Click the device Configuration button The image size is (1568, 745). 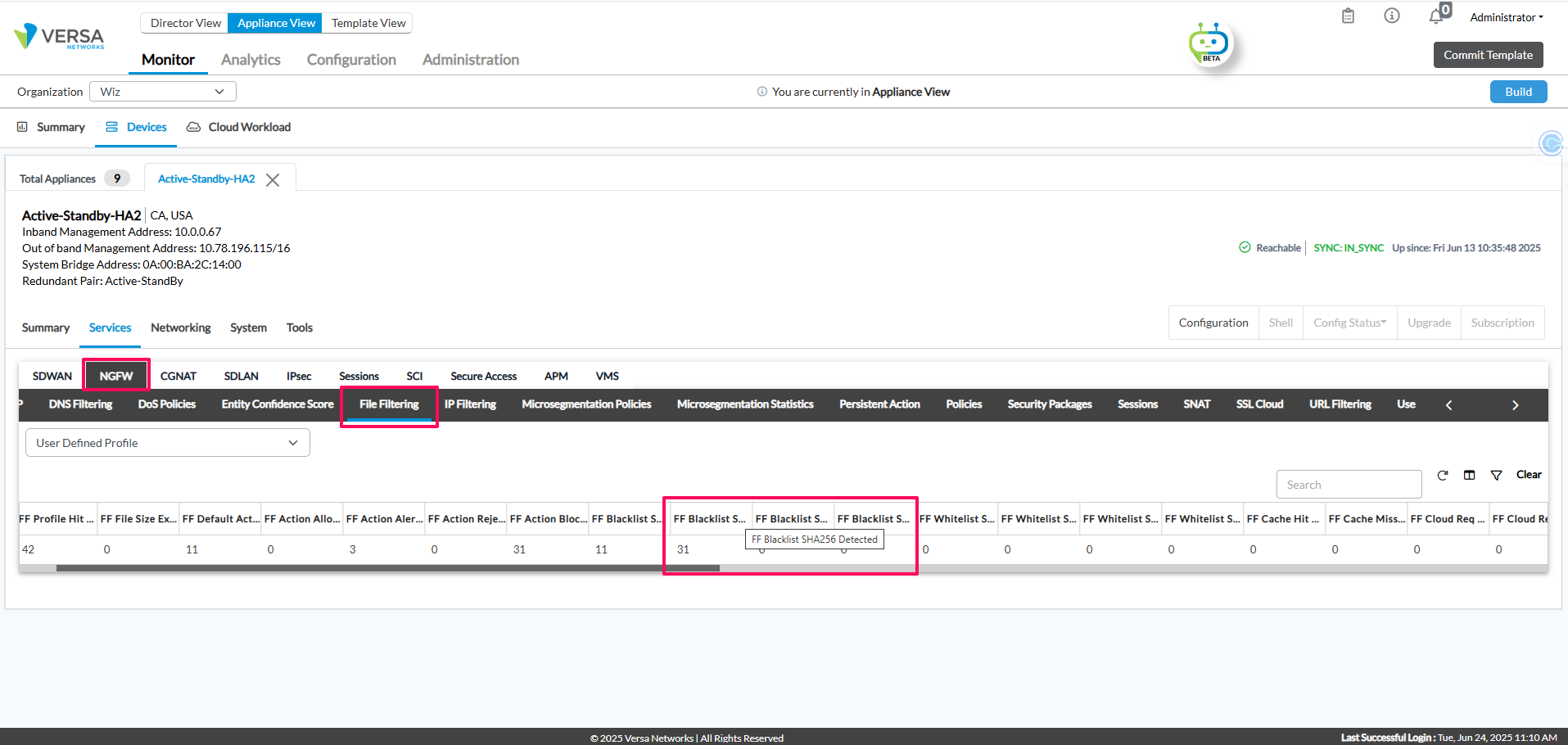(x=1213, y=323)
